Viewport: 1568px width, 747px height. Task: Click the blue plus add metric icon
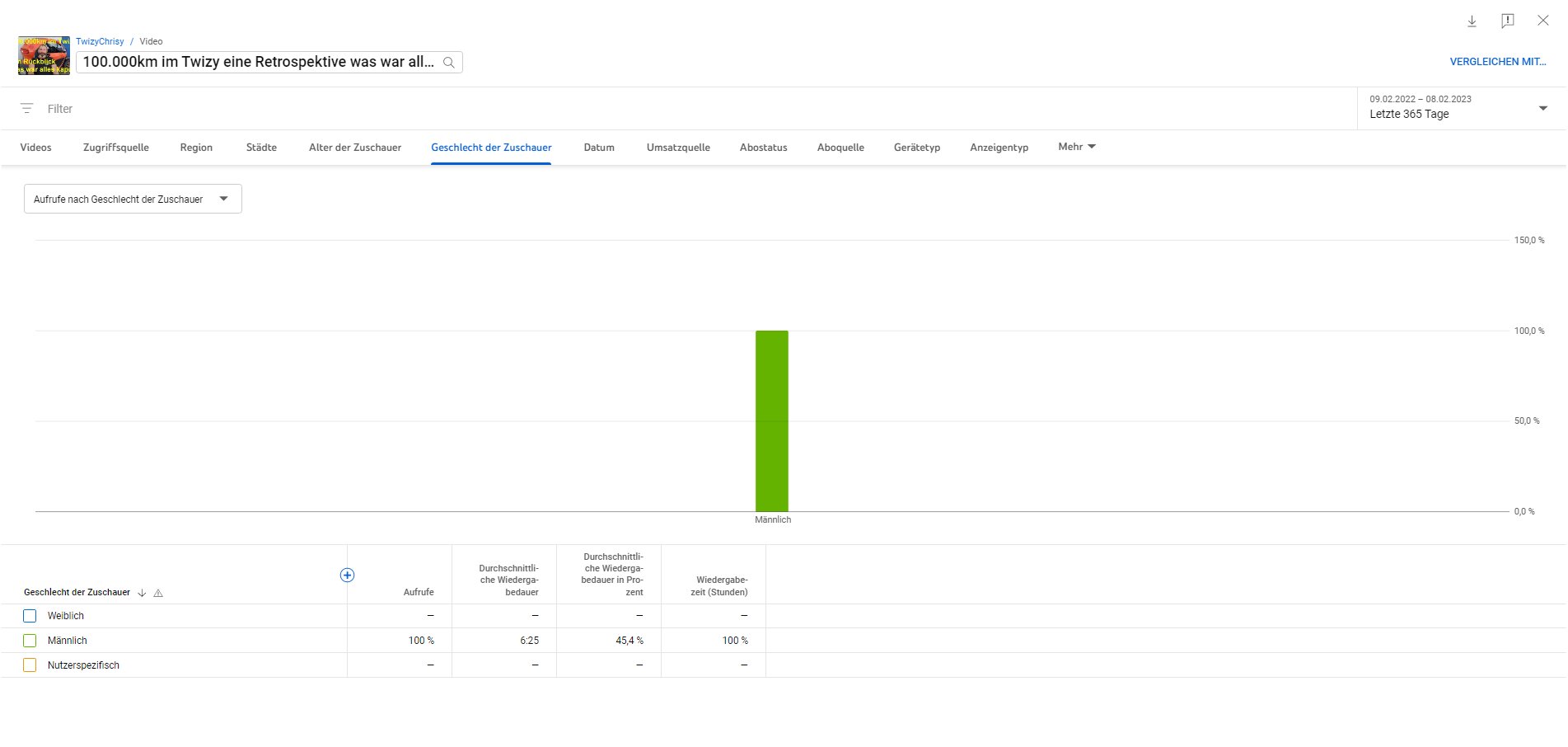(347, 576)
